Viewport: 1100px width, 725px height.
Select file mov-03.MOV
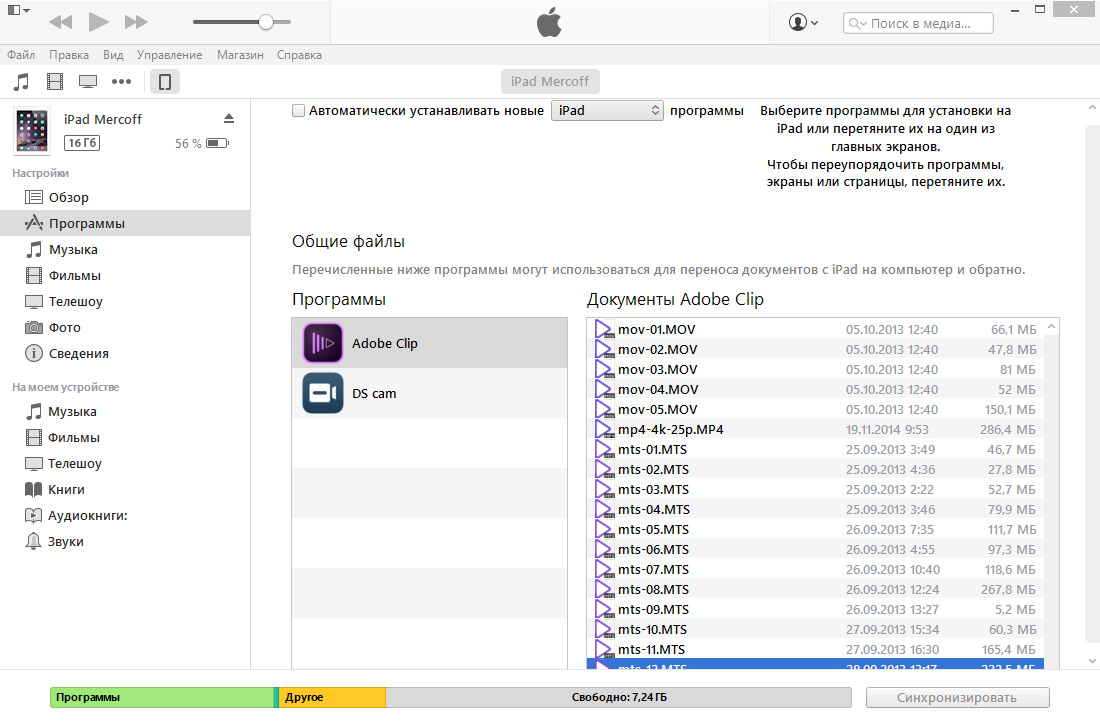[x=815, y=369]
